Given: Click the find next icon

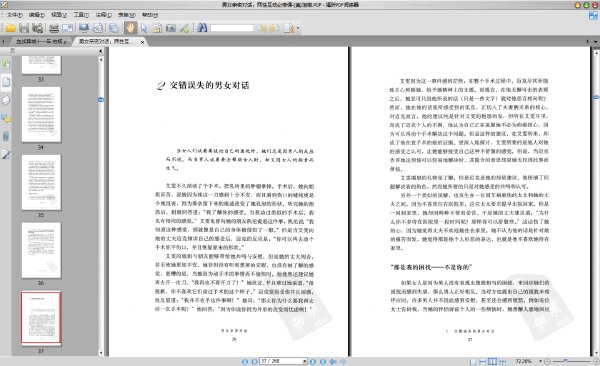Looking at the screenshot, I should (x=274, y=28).
